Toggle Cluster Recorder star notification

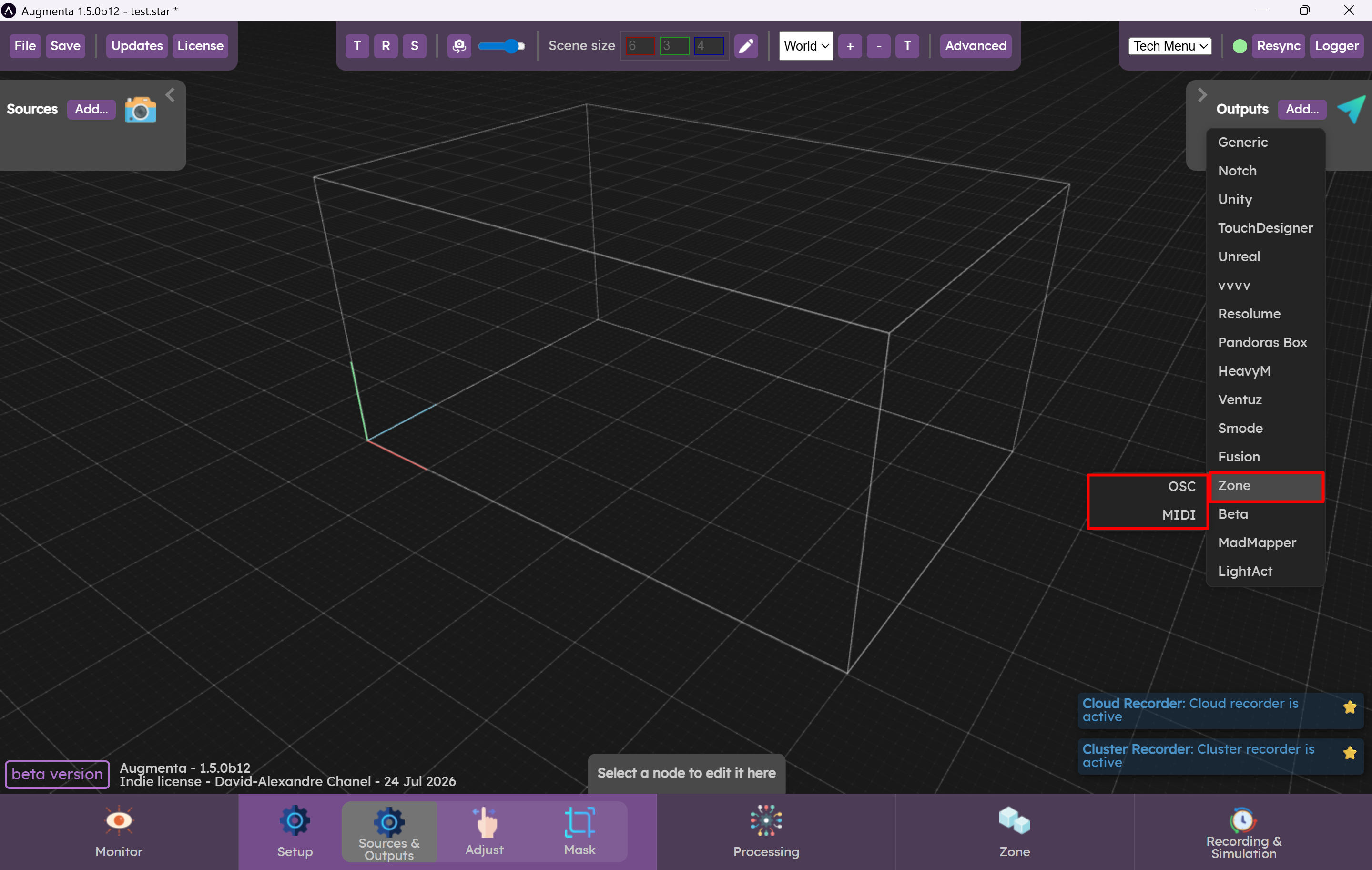[1349, 753]
